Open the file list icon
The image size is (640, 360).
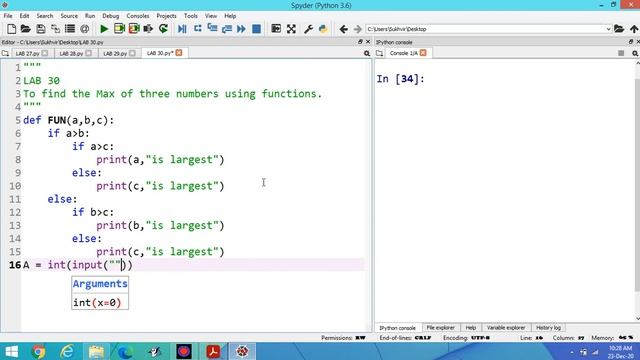(70, 29)
